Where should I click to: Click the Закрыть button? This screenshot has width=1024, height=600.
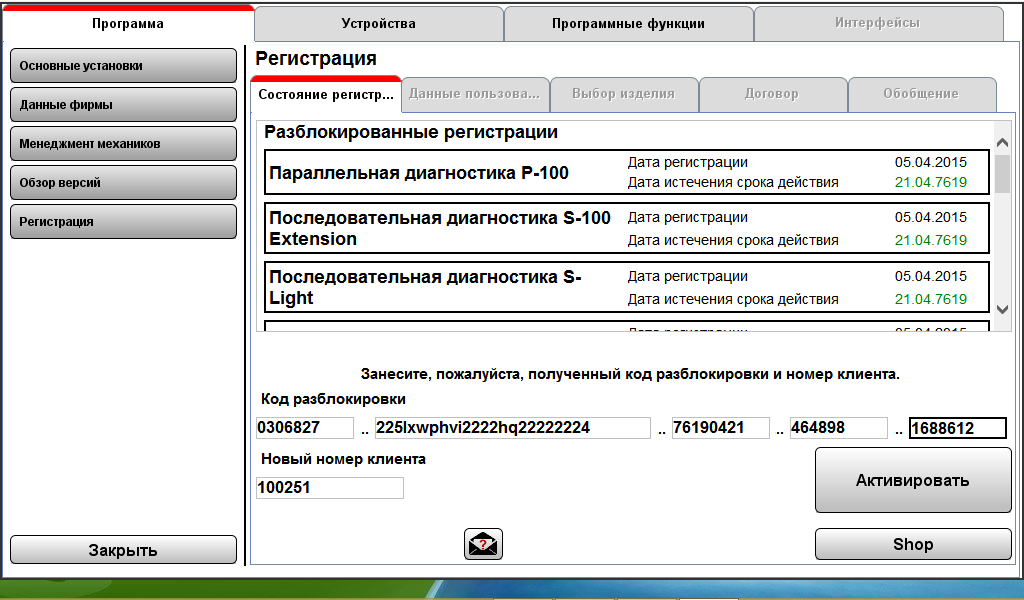pyautogui.click(x=123, y=550)
